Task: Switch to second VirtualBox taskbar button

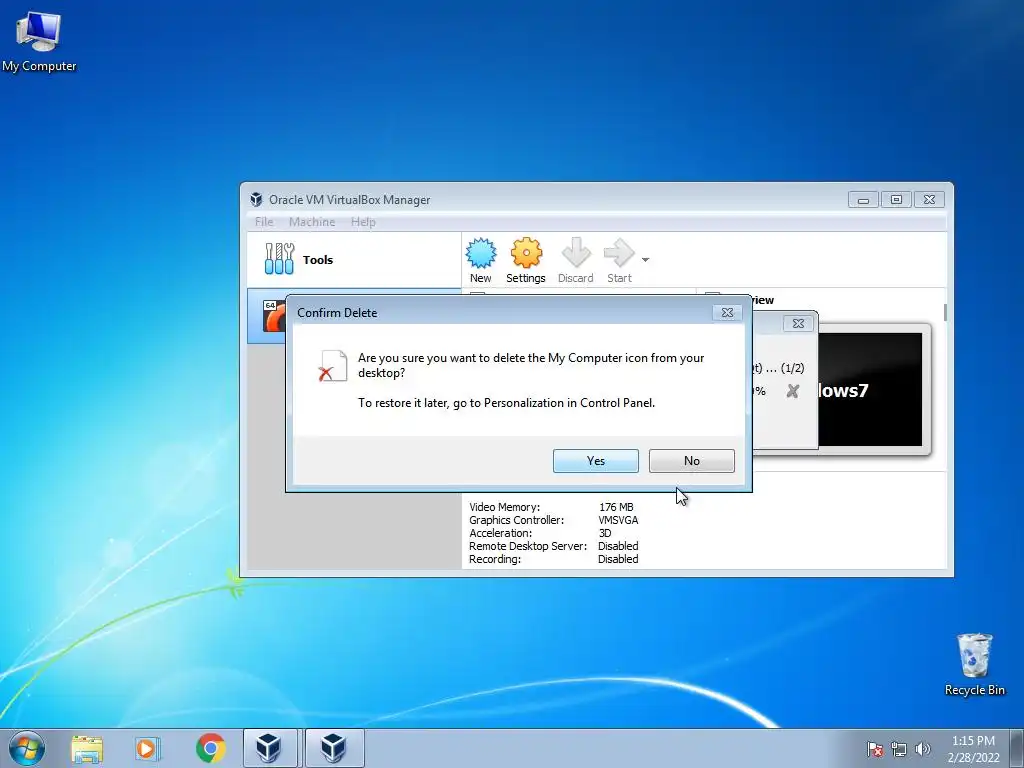Action: 334,748
